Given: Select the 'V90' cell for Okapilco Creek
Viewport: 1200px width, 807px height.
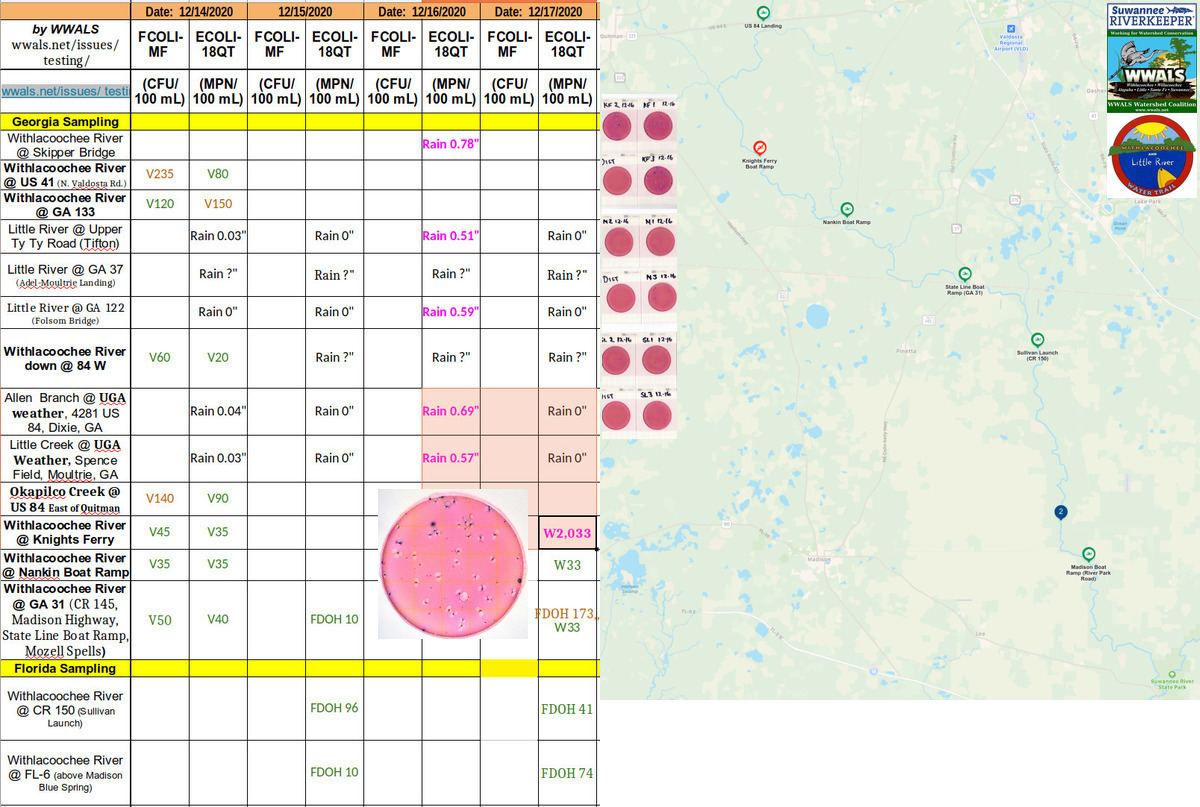Looking at the screenshot, I should [218, 498].
